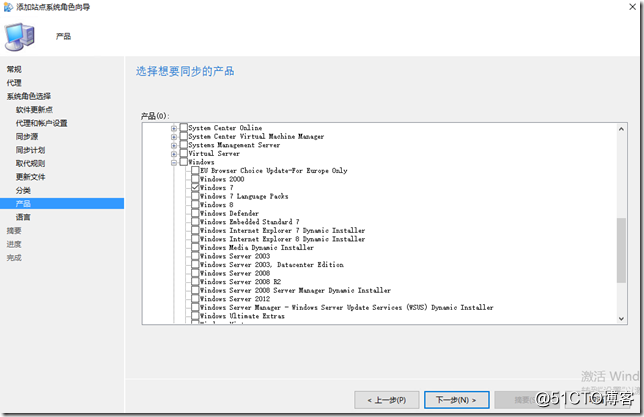The width and height of the screenshot is (644, 417).
Task: Go to the 同步源 step
Action: tap(27, 136)
